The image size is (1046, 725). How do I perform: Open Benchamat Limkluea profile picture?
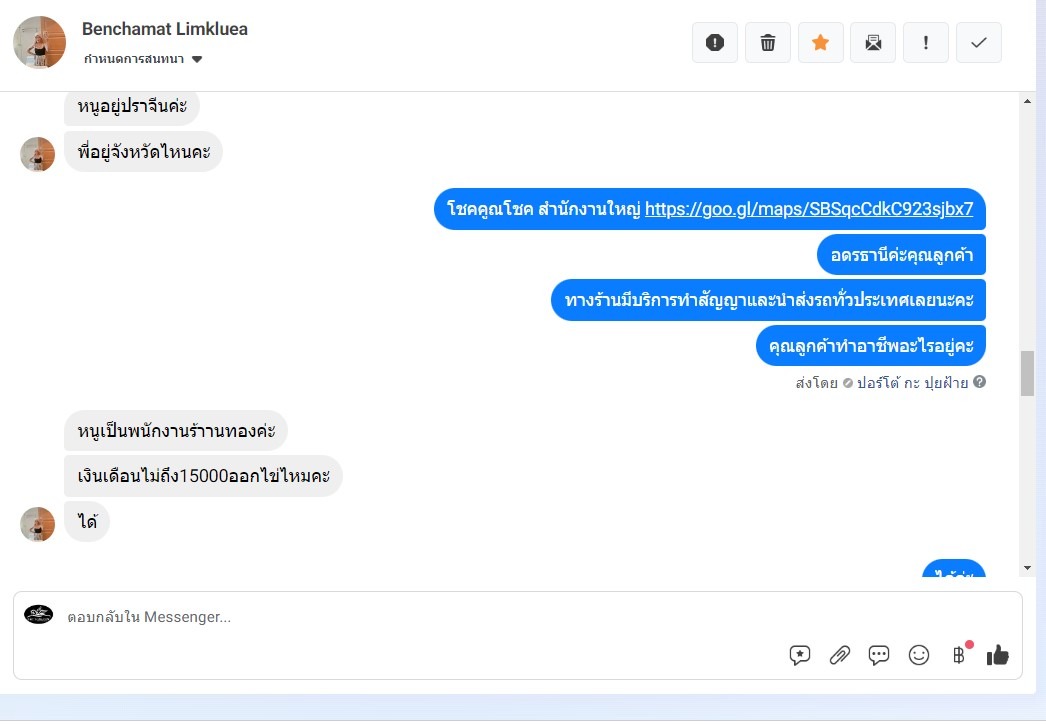tap(39, 43)
